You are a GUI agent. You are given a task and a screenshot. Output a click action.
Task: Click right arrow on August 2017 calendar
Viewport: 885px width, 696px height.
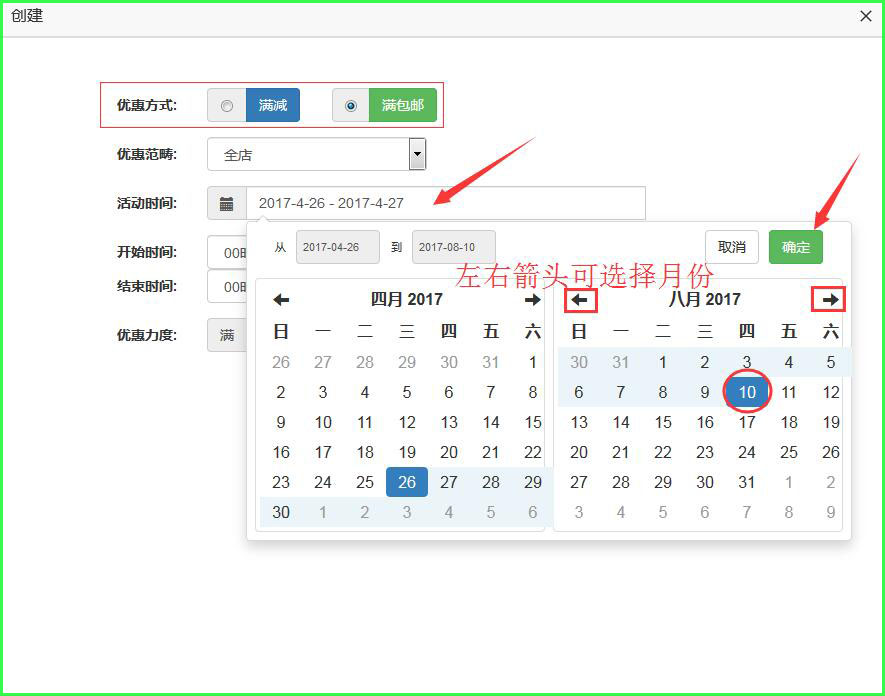coord(829,299)
